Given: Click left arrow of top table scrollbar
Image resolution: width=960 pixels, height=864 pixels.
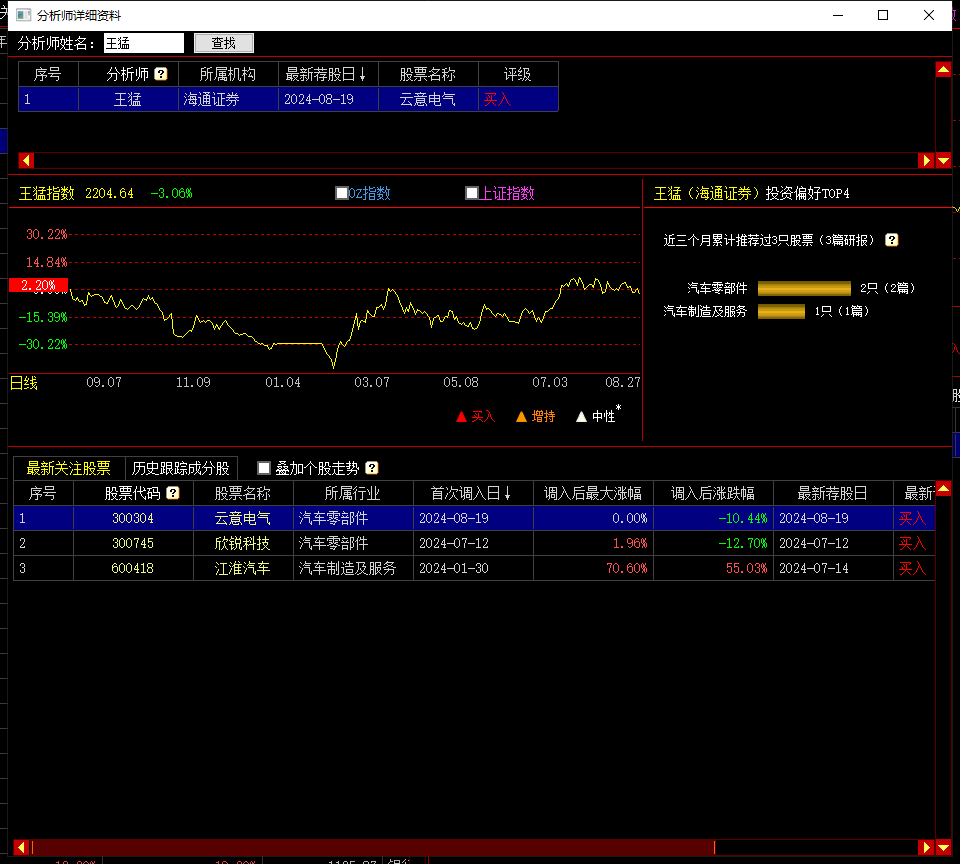Looking at the screenshot, I should click(x=26, y=160).
